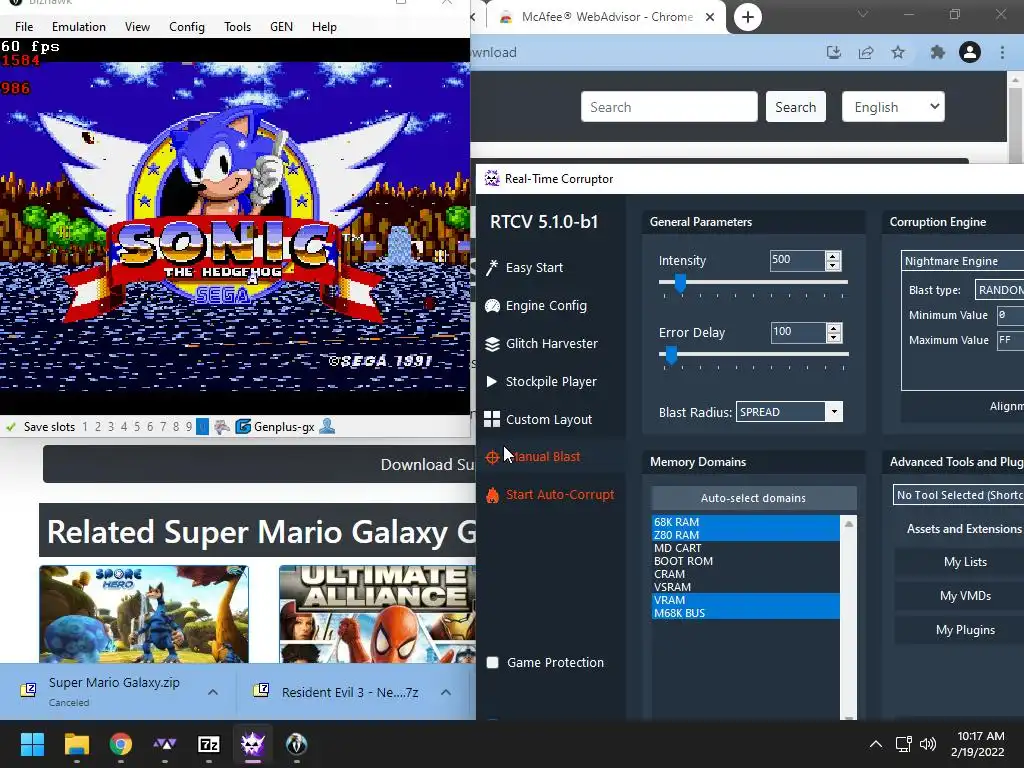
Task: Open Chrome three-dot menu
Action: [x=1002, y=52]
